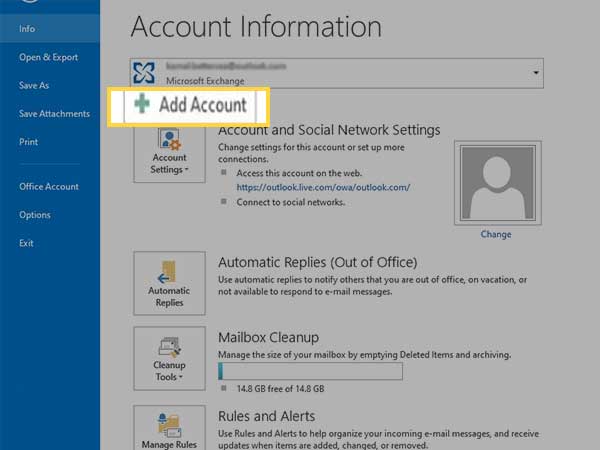This screenshot has height=450, width=600.
Task: Exit Outlook from the sidebar
Action: (x=26, y=243)
